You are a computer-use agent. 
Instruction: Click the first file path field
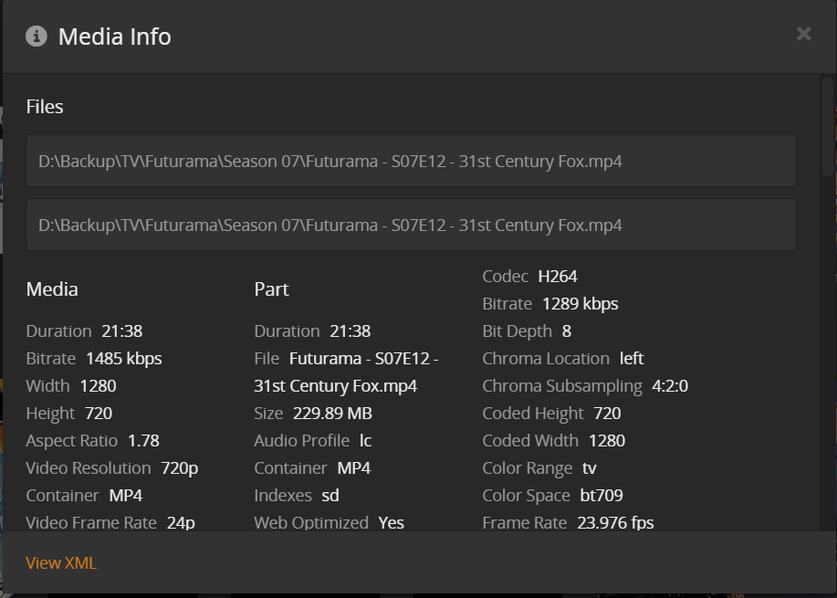pos(411,161)
